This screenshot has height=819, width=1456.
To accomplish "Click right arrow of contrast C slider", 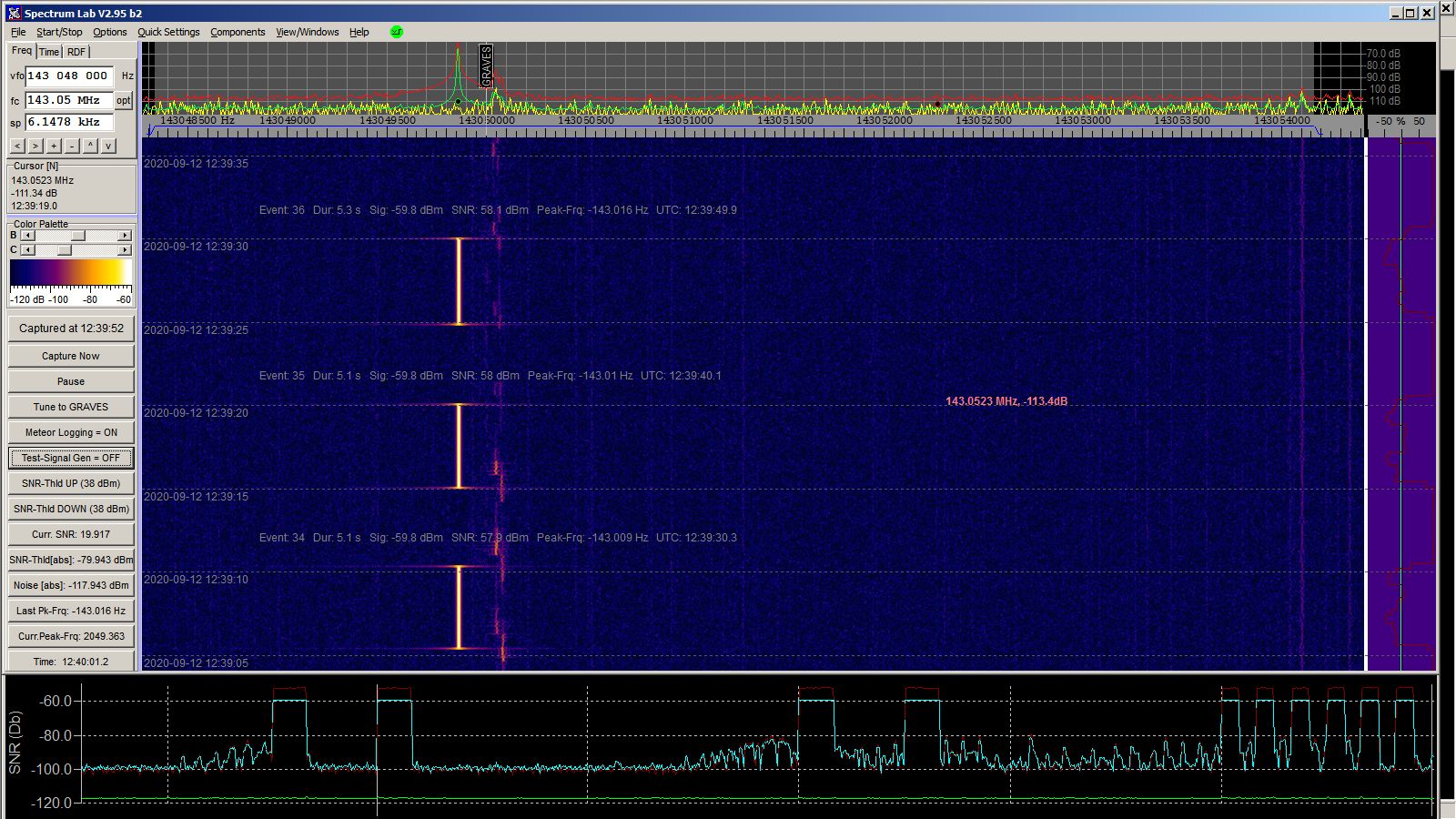I will tap(125, 249).
